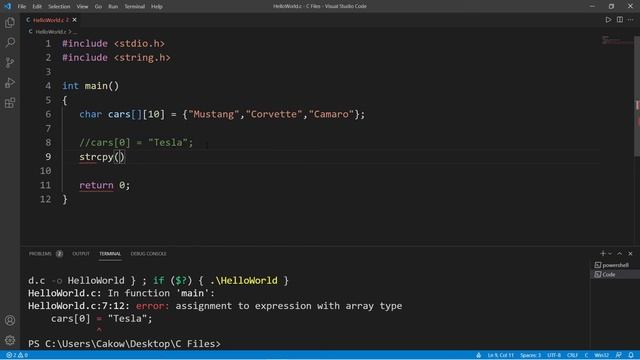Screen dimensions: 640x360
Task: Click the commented cars[0] = "Tesla" line
Action: [136, 142]
